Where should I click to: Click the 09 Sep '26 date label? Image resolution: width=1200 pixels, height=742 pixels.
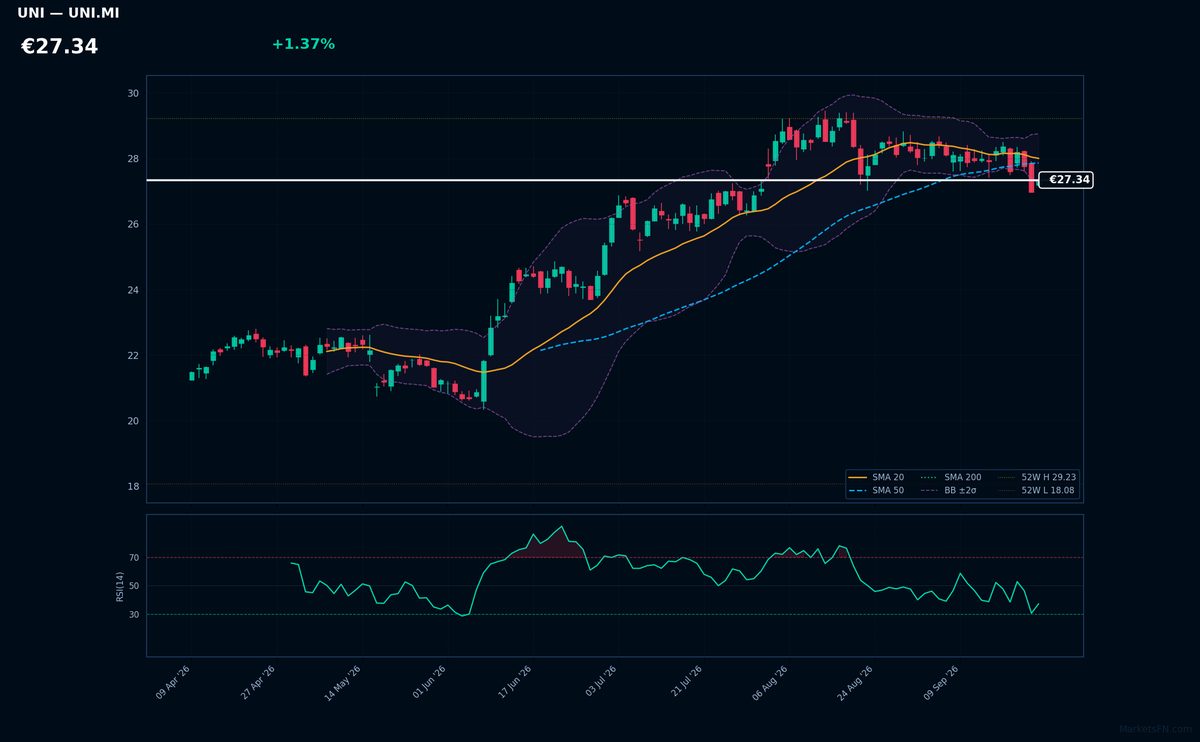(x=941, y=683)
